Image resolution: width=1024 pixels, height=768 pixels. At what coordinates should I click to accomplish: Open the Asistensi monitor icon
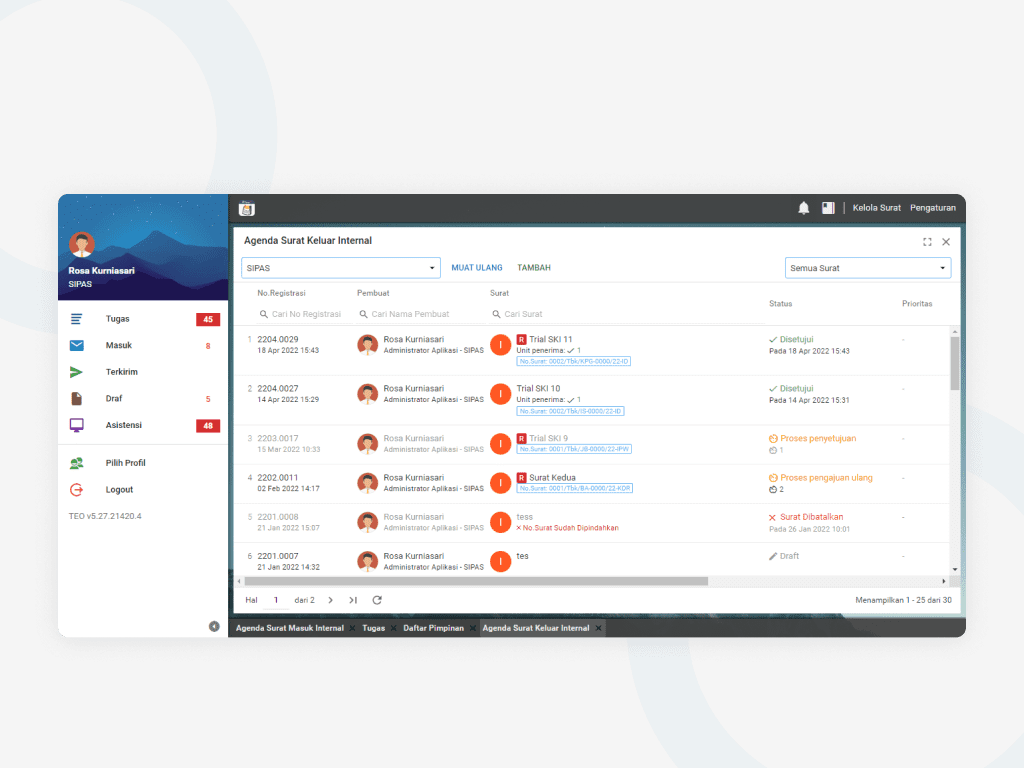[76, 425]
